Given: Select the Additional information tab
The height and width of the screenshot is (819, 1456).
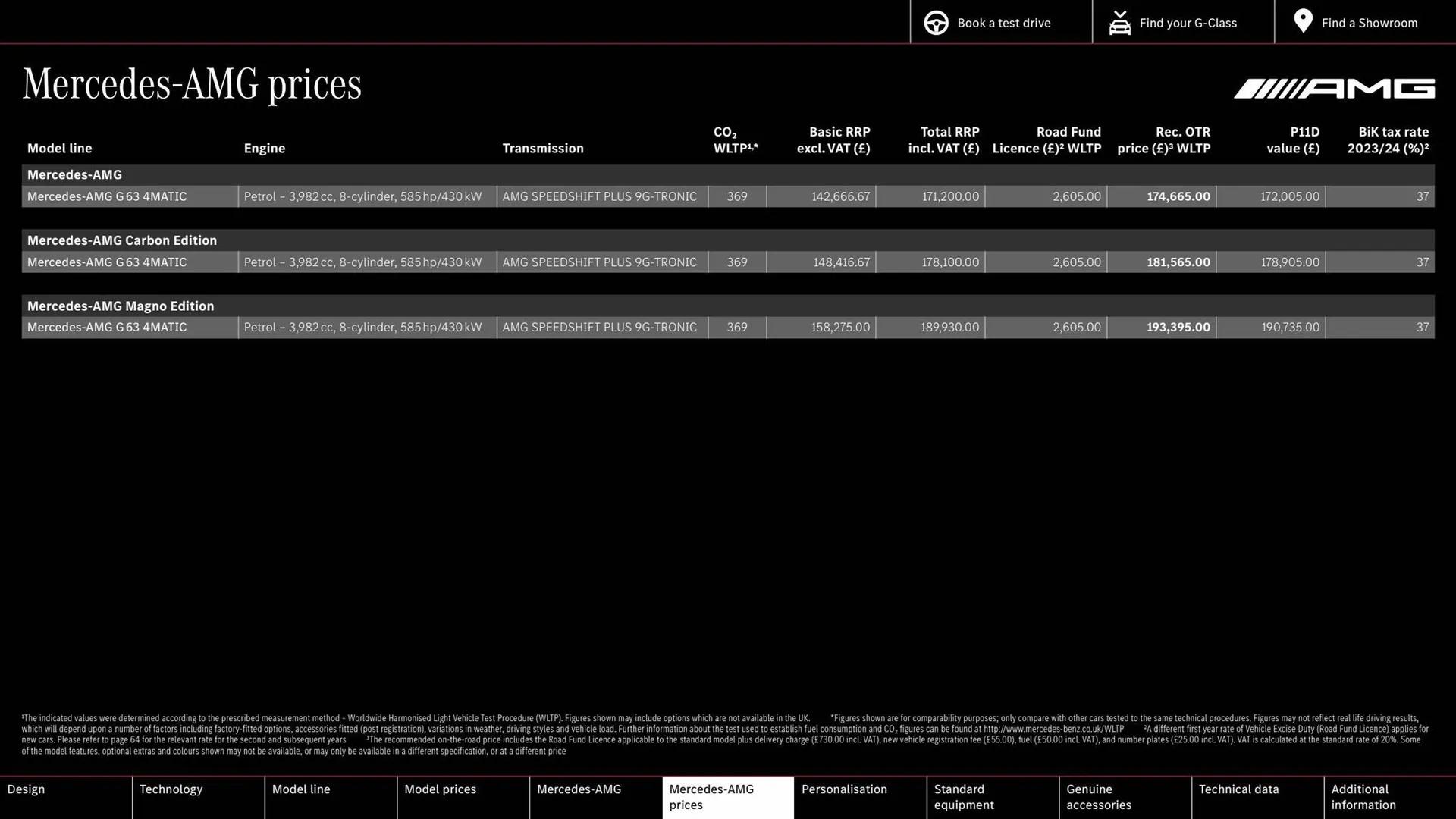Looking at the screenshot, I should tap(1363, 797).
